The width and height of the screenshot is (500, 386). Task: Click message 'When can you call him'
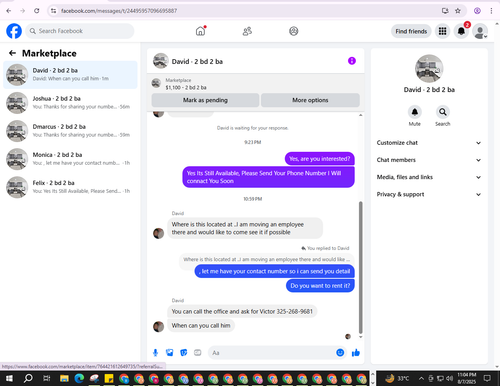pyautogui.click(x=201, y=325)
